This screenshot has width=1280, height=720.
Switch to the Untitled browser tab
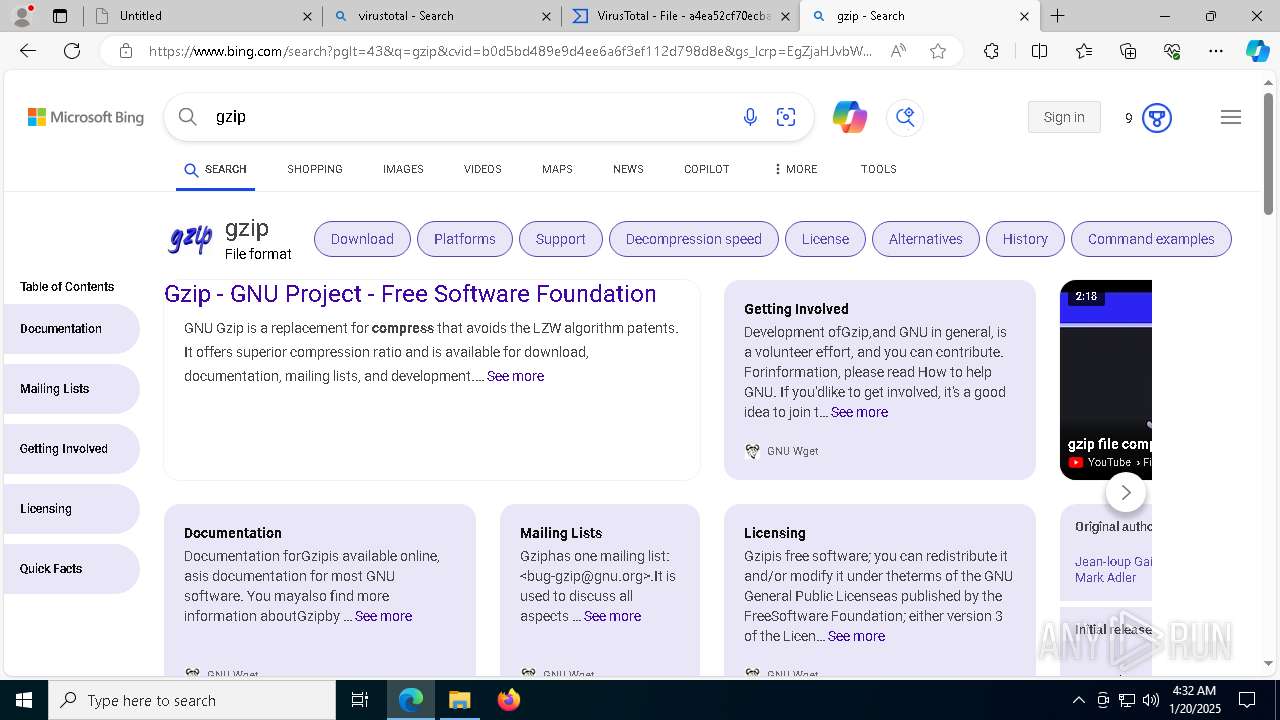pyautogui.click(x=200, y=16)
